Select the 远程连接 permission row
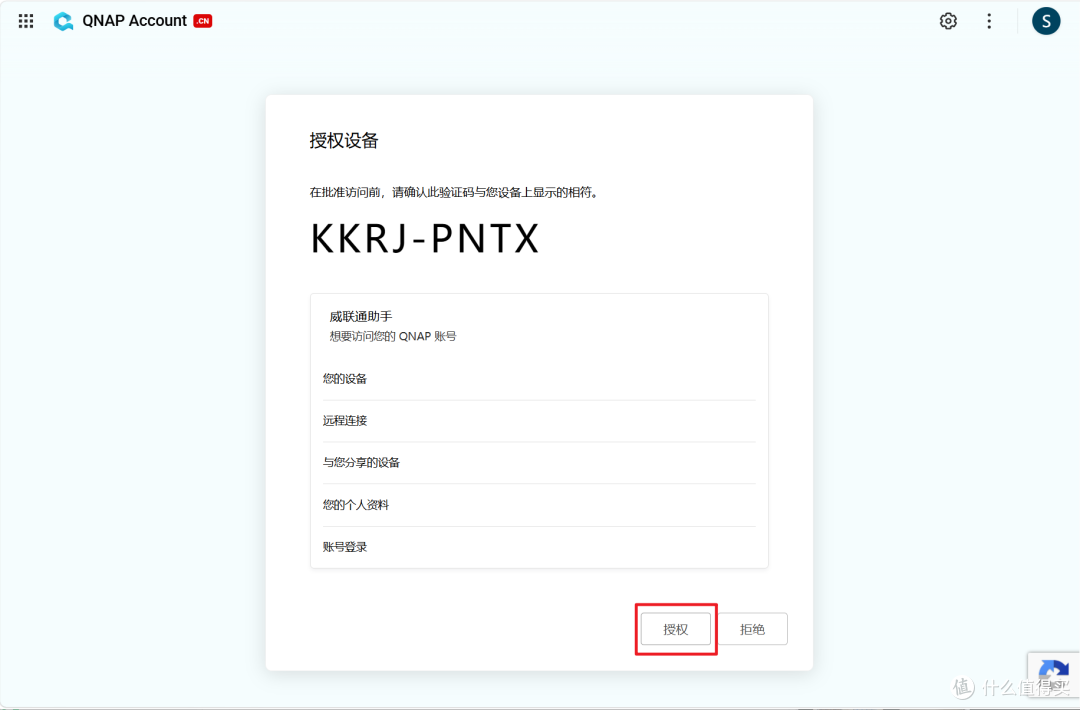1080x710 pixels. pos(539,421)
